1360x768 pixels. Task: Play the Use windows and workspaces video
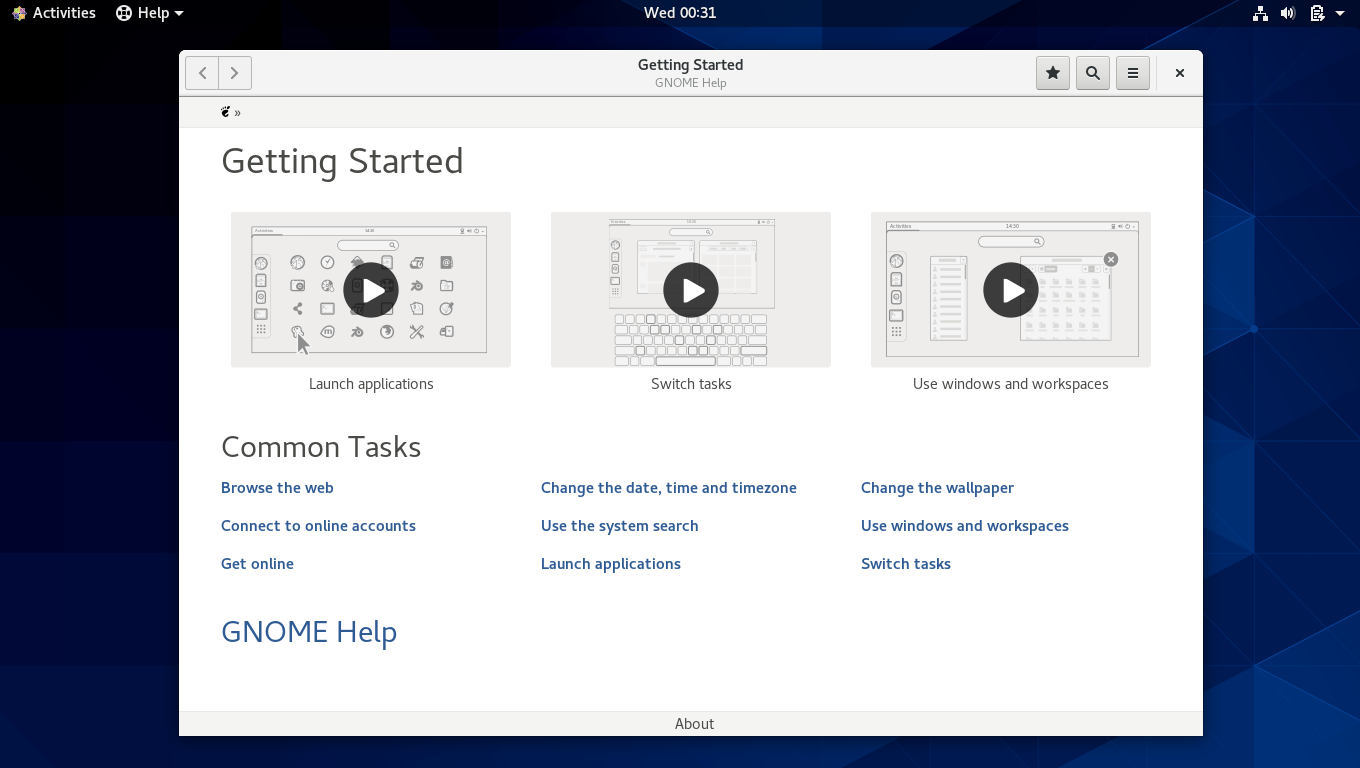click(x=1011, y=290)
